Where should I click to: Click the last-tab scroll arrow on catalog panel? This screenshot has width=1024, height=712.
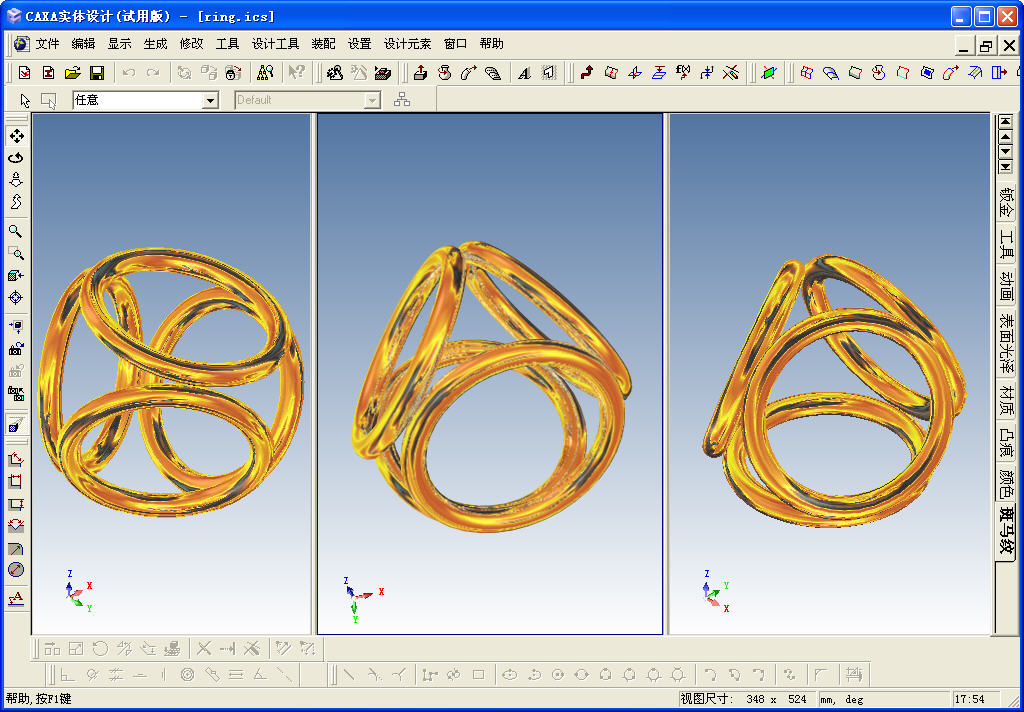coord(1005,168)
